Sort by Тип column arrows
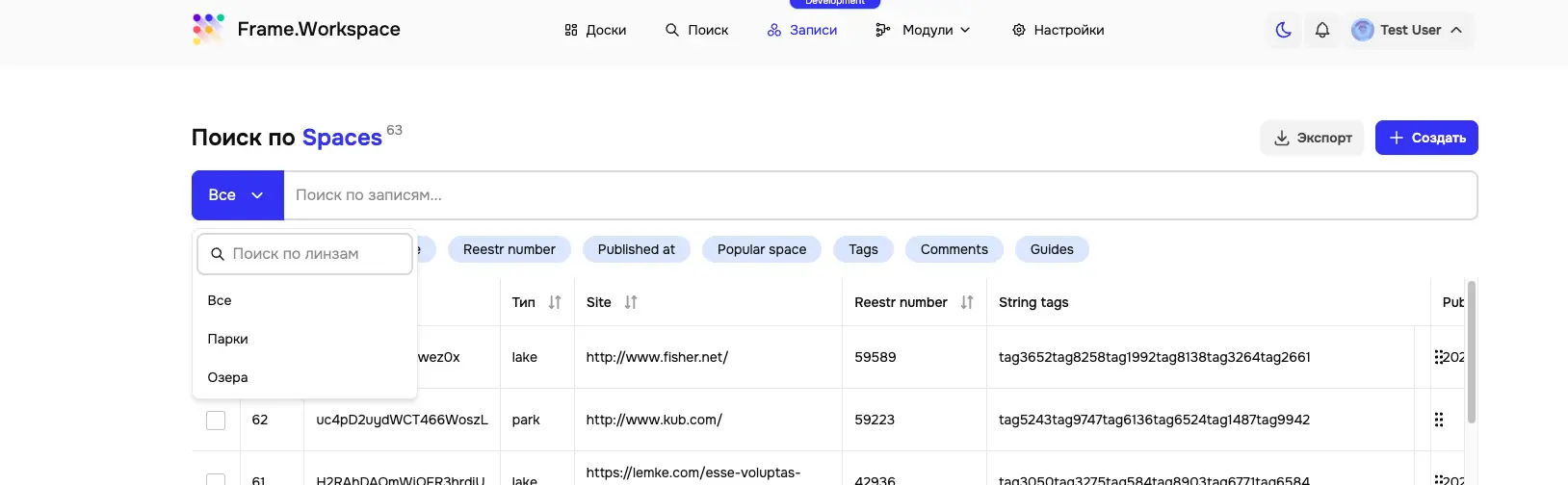Image resolution: width=1568 pixels, height=485 pixels. click(555, 302)
